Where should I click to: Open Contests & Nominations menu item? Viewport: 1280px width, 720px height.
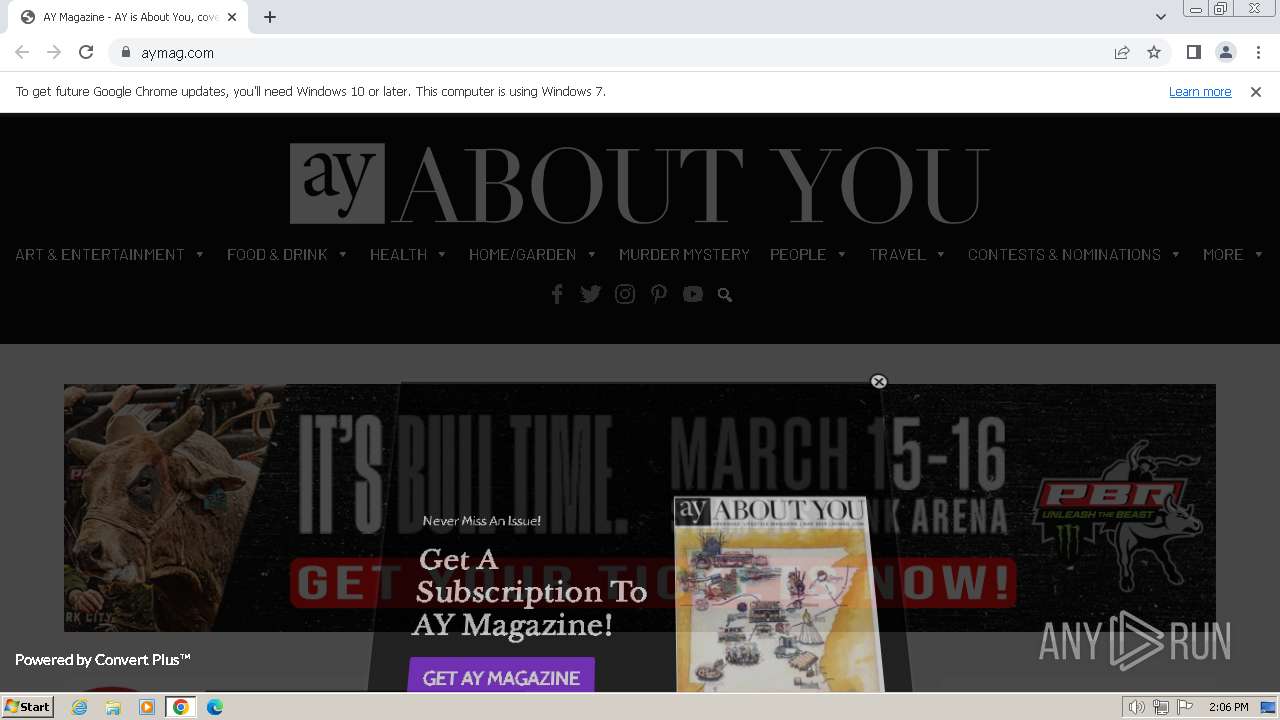1064,254
